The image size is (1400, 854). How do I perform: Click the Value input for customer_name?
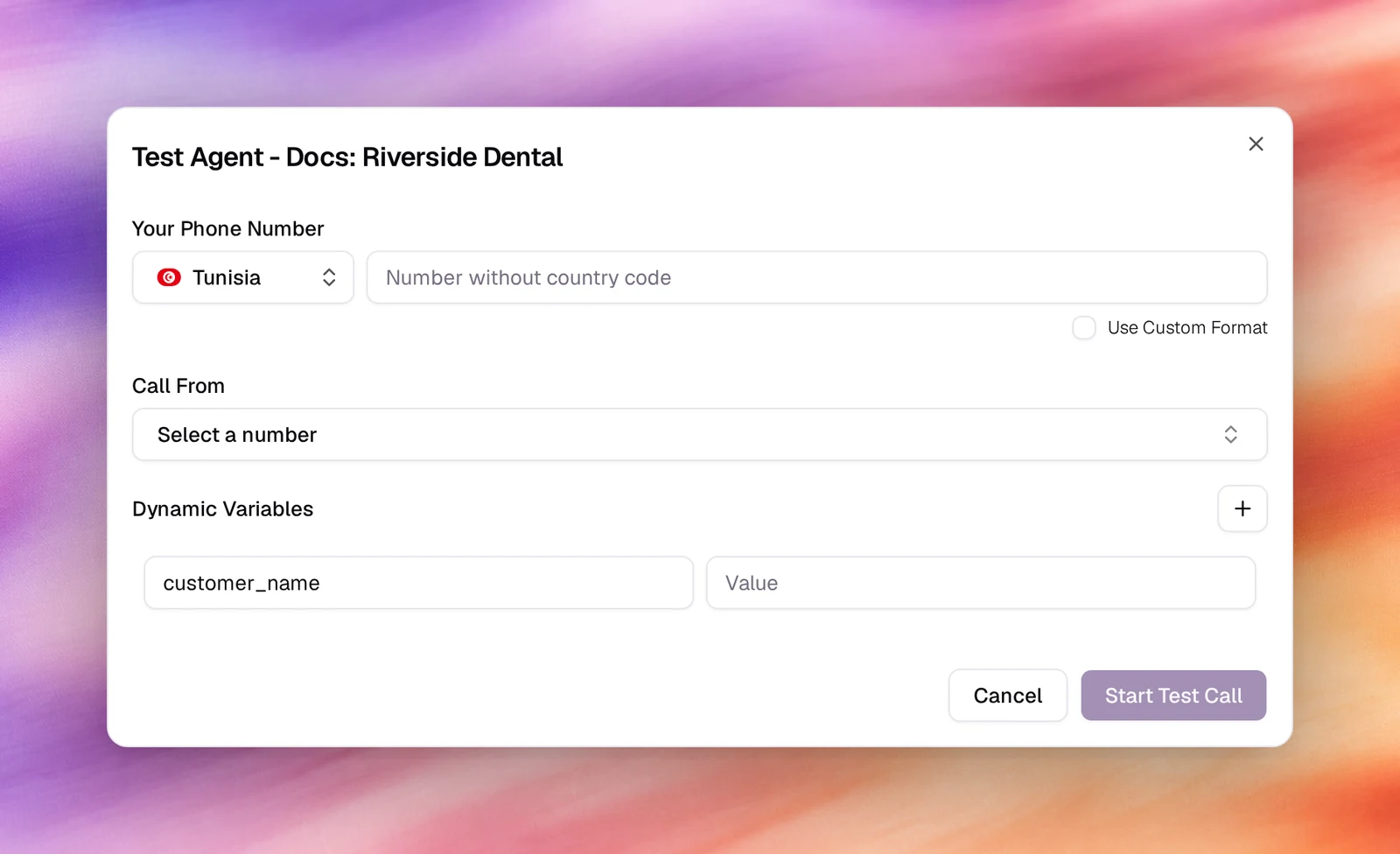981,583
